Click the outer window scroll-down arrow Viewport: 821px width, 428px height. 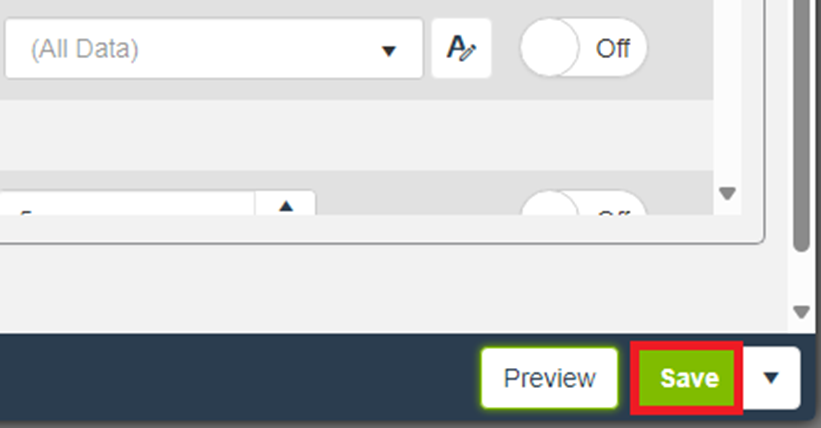tap(802, 312)
